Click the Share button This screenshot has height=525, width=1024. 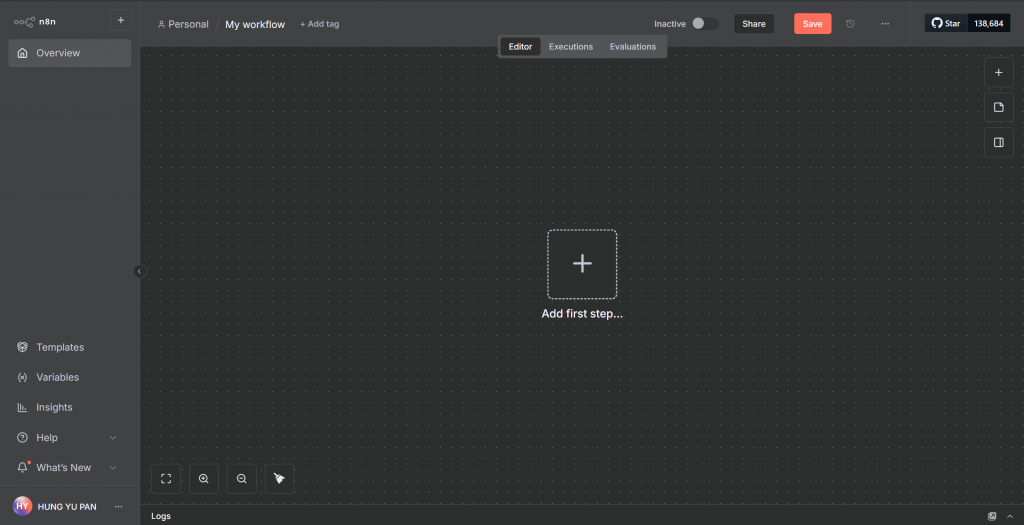754,24
